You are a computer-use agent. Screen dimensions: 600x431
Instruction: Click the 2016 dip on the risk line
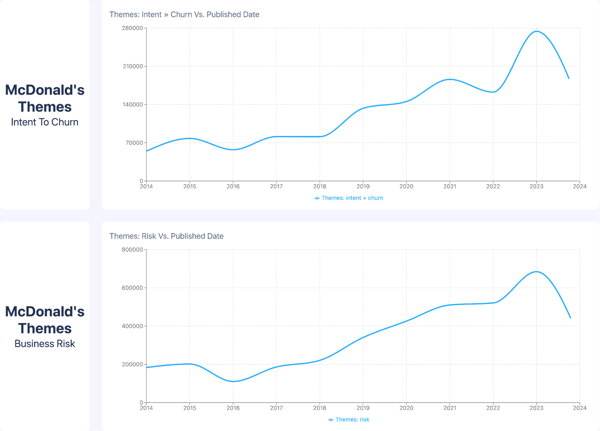[x=233, y=381]
